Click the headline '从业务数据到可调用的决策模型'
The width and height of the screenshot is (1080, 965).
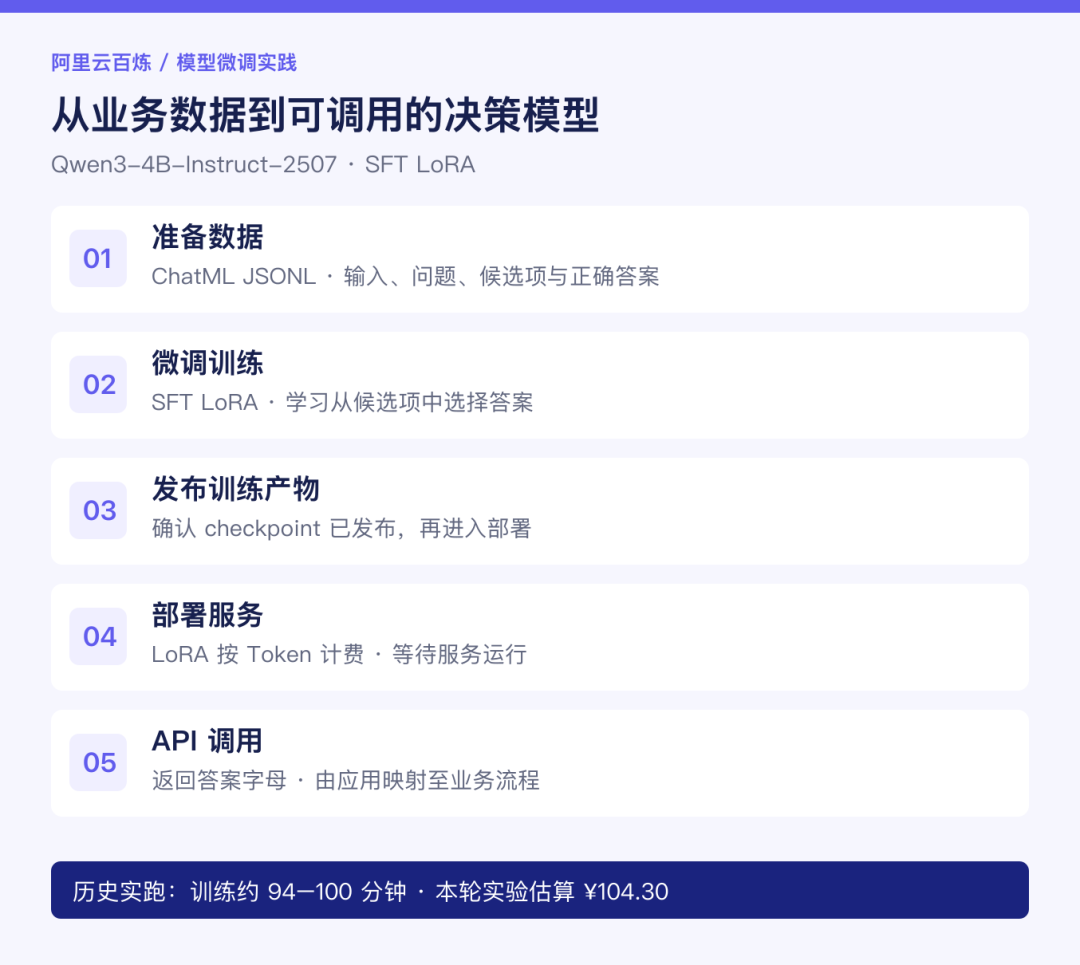(325, 114)
